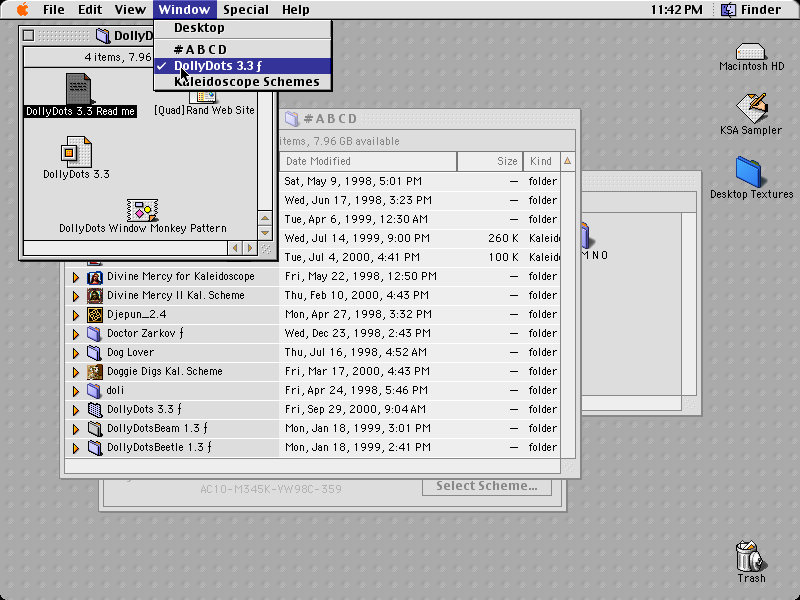The height and width of the screenshot is (600, 800).
Task: Select the Dog Lover folder icon
Action: pyautogui.click(x=94, y=353)
